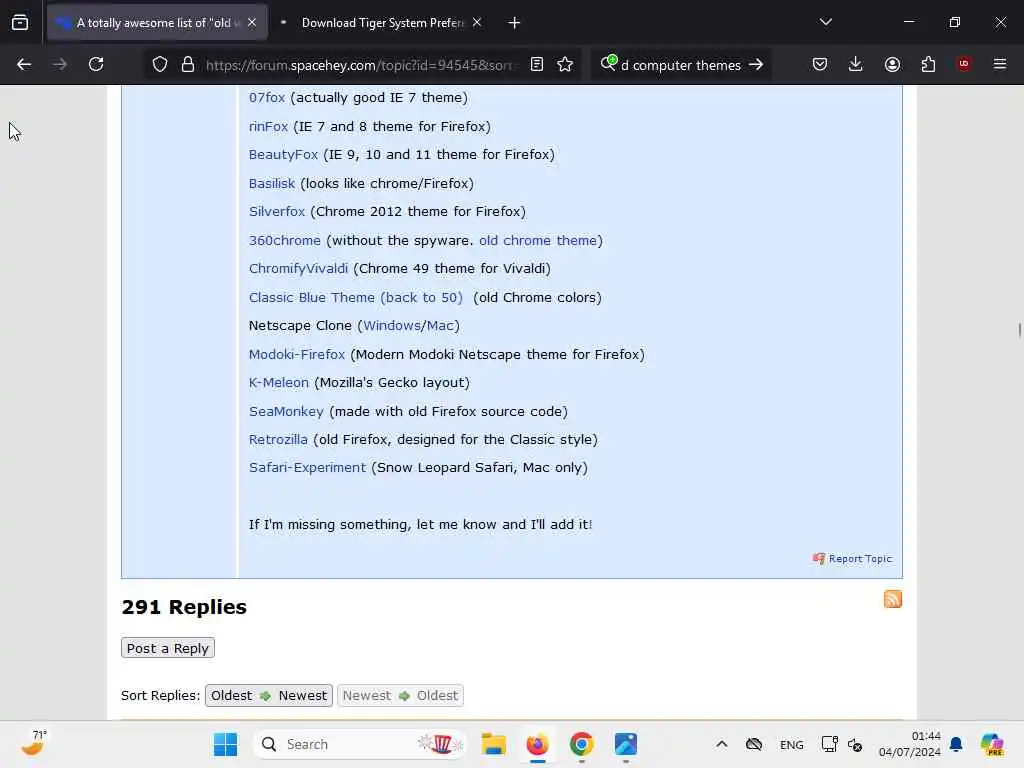
Task: Sort replies Oldest to Newest
Action: coord(268,696)
